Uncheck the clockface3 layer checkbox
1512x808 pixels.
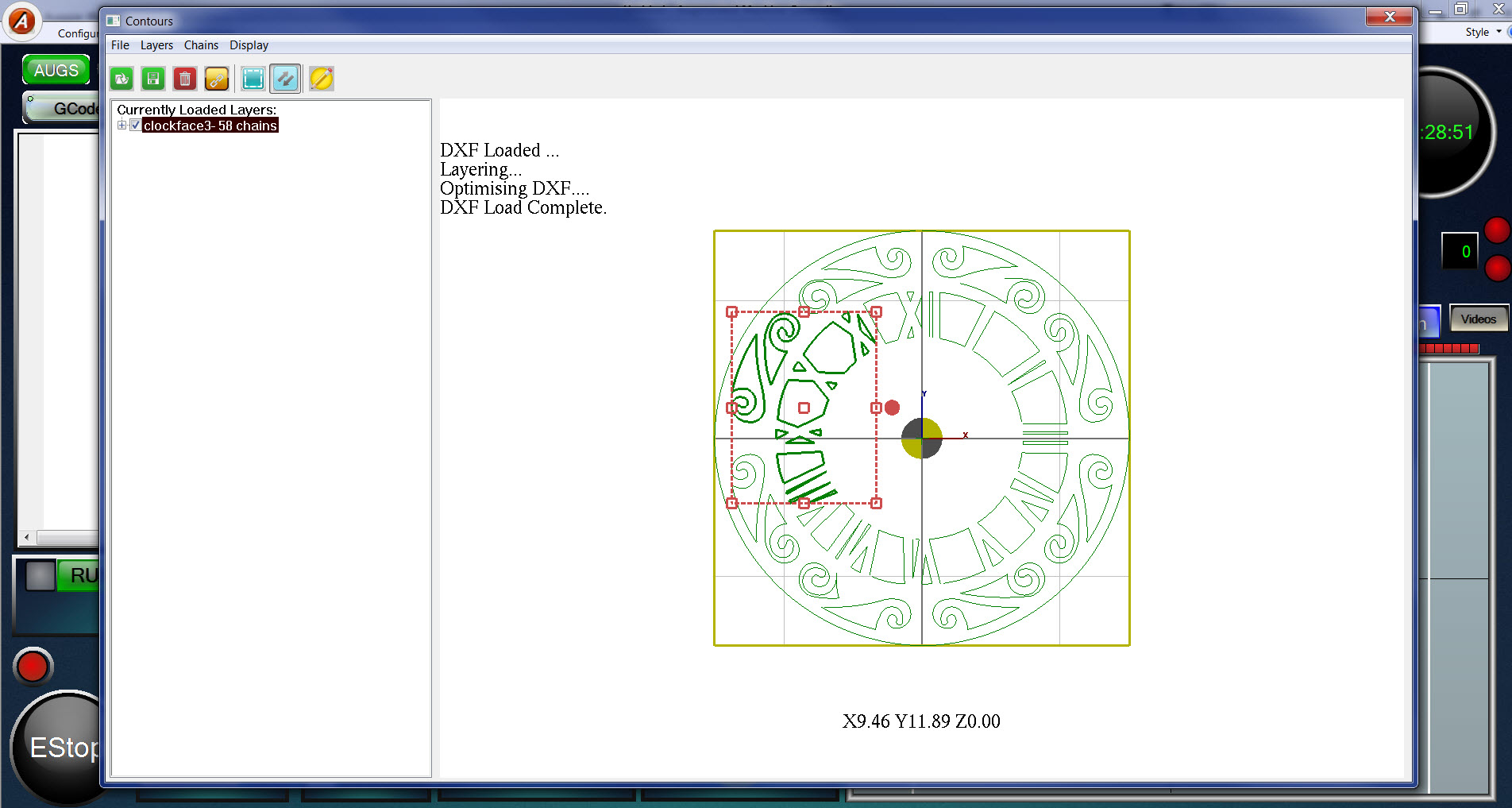pyautogui.click(x=136, y=126)
